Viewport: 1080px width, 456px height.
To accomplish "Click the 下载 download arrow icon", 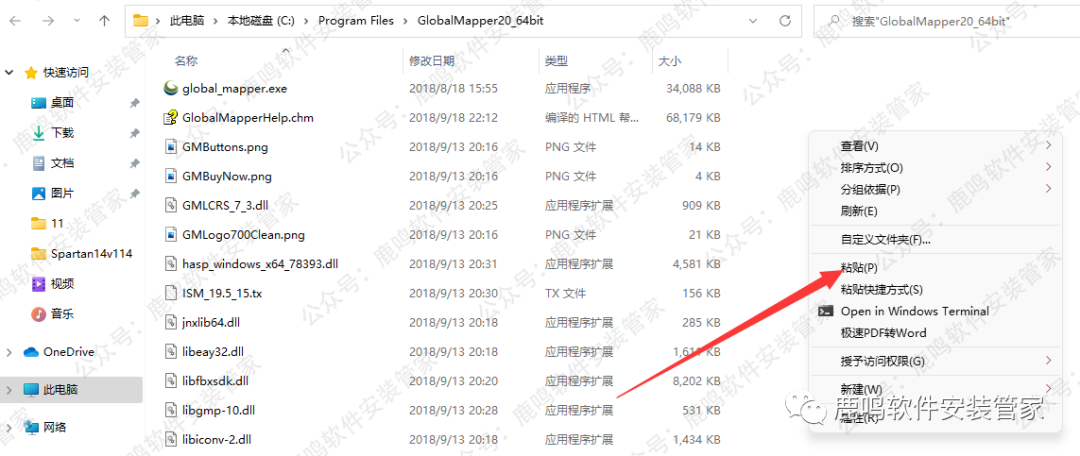I will tap(39, 133).
